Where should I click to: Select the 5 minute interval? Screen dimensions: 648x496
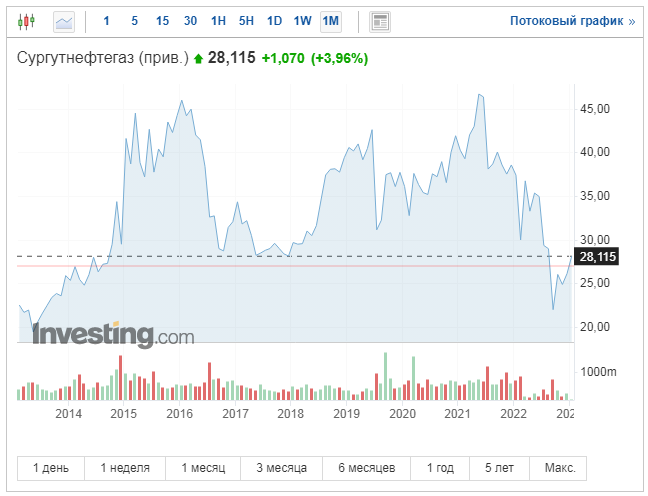pyautogui.click(x=135, y=20)
